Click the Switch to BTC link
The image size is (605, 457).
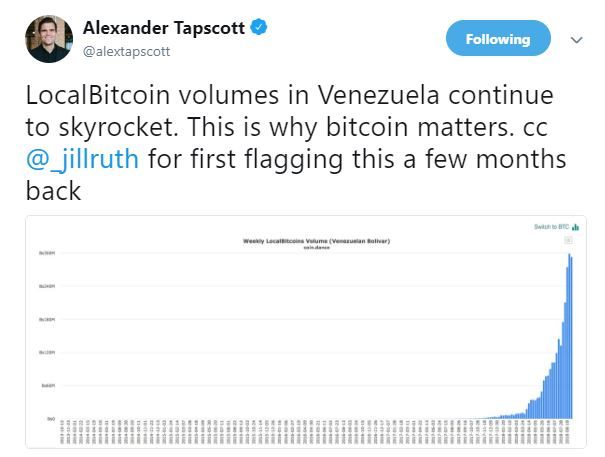[552, 227]
